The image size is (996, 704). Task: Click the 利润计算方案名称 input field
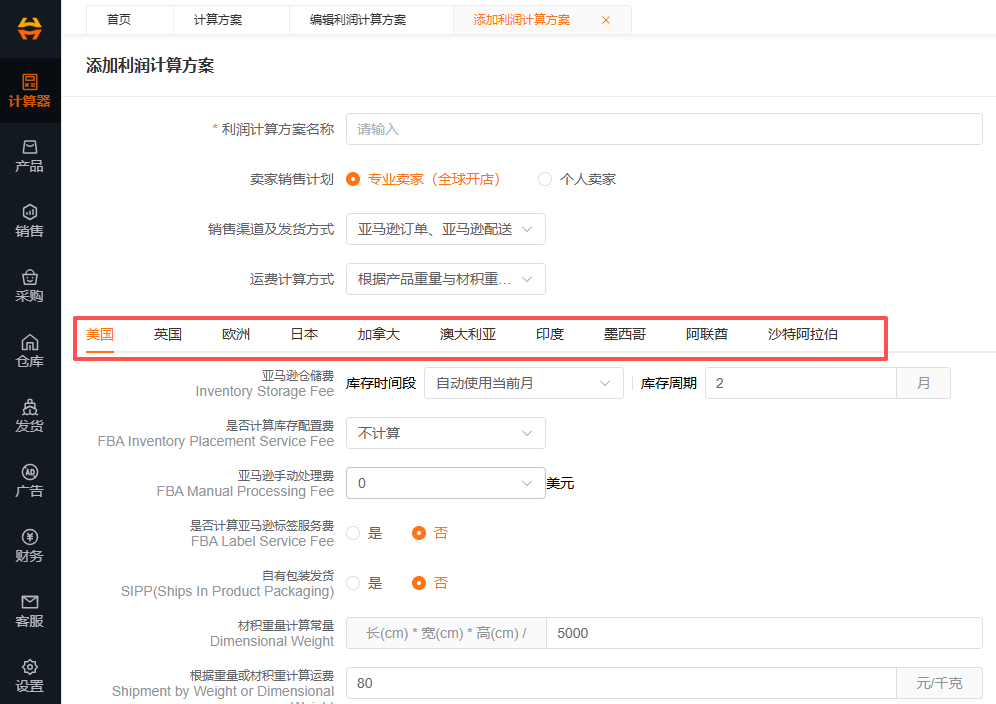[664, 129]
